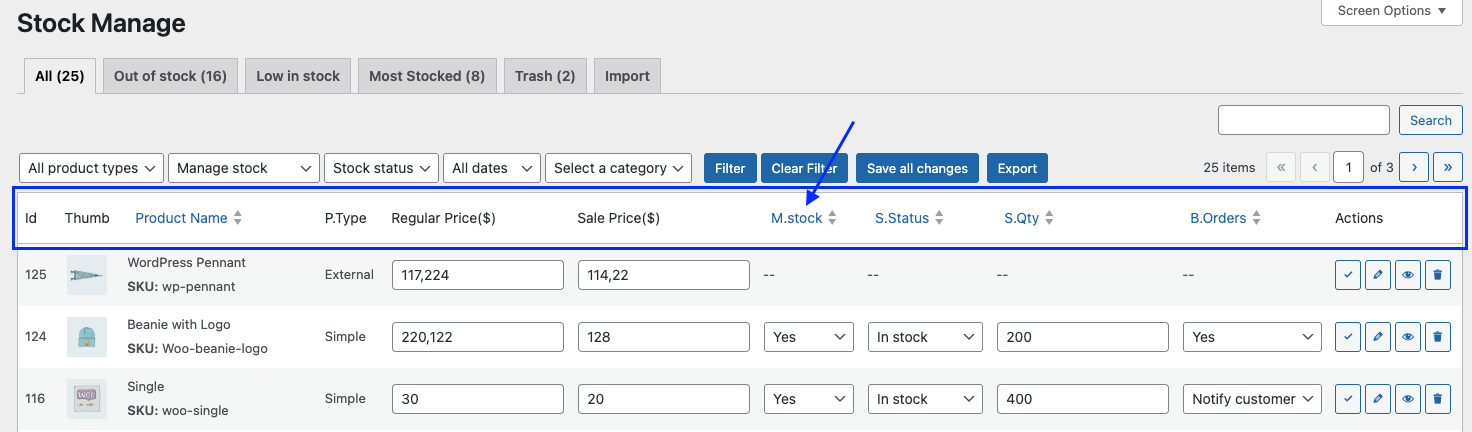
Task: Edit the Beanie with Logo product
Action: (1377, 337)
